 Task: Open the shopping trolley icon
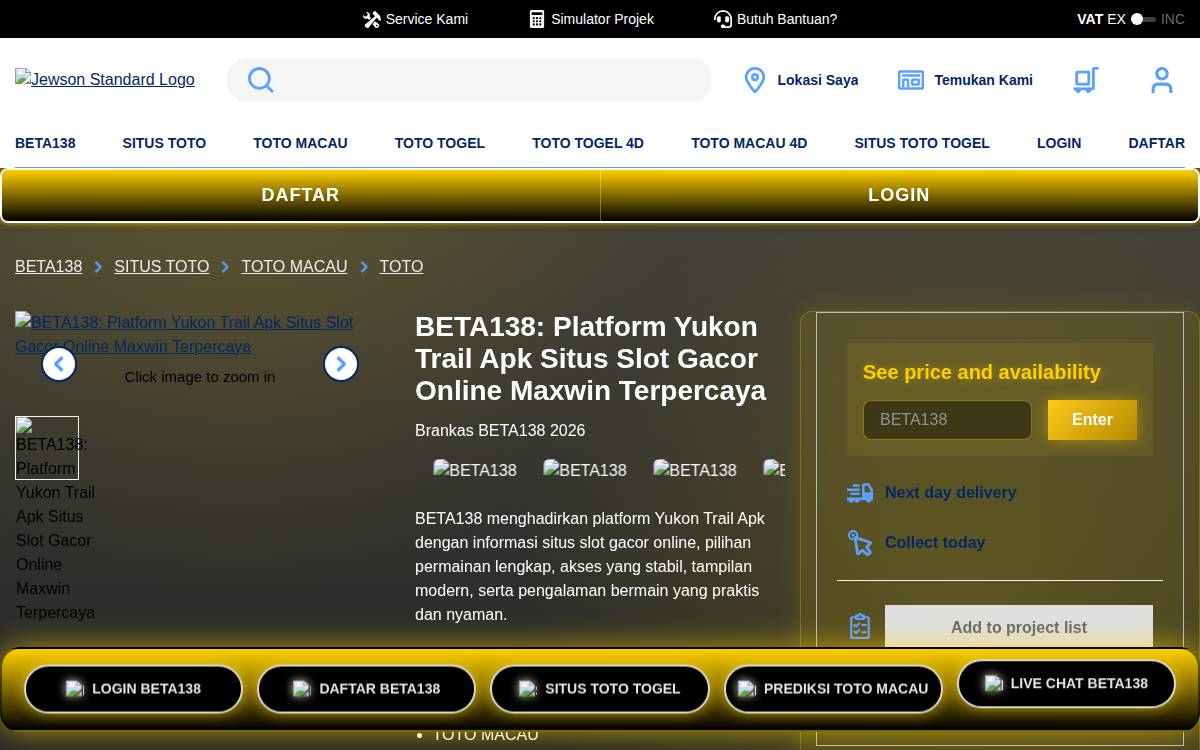1086,80
